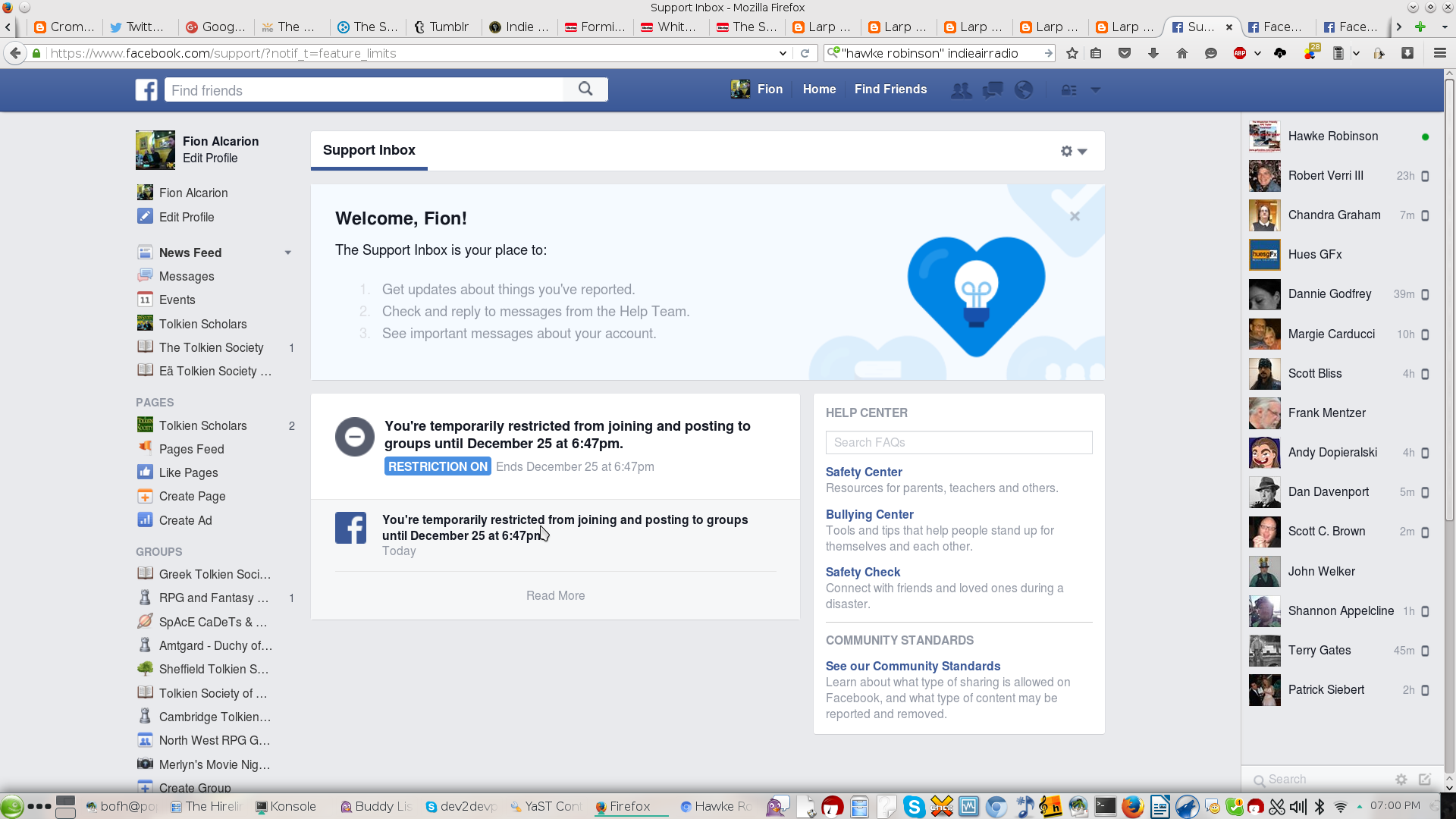Open the account menu dropdown arrow

coord(1096,90)
